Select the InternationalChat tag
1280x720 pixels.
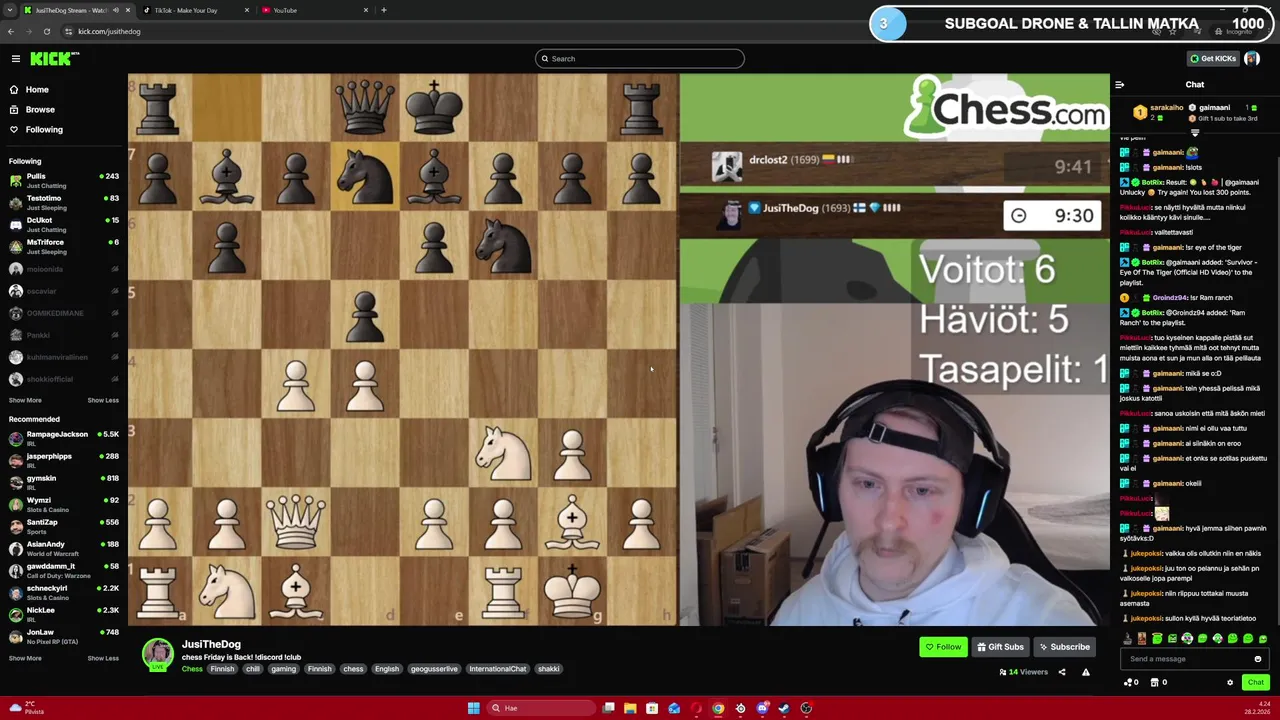(x=497, y=669)
